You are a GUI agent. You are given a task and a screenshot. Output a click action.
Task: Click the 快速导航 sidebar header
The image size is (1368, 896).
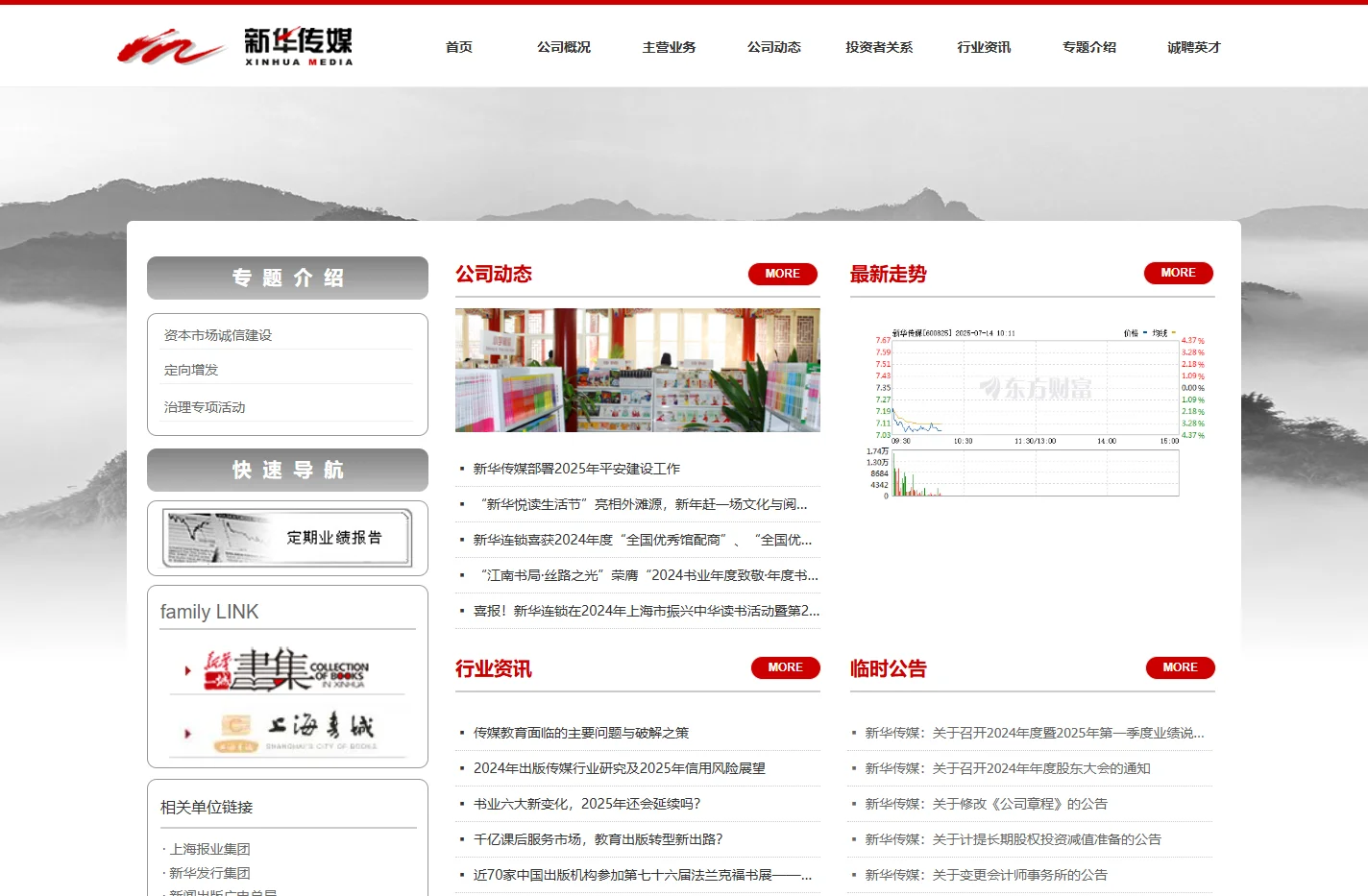pos(287,470)
